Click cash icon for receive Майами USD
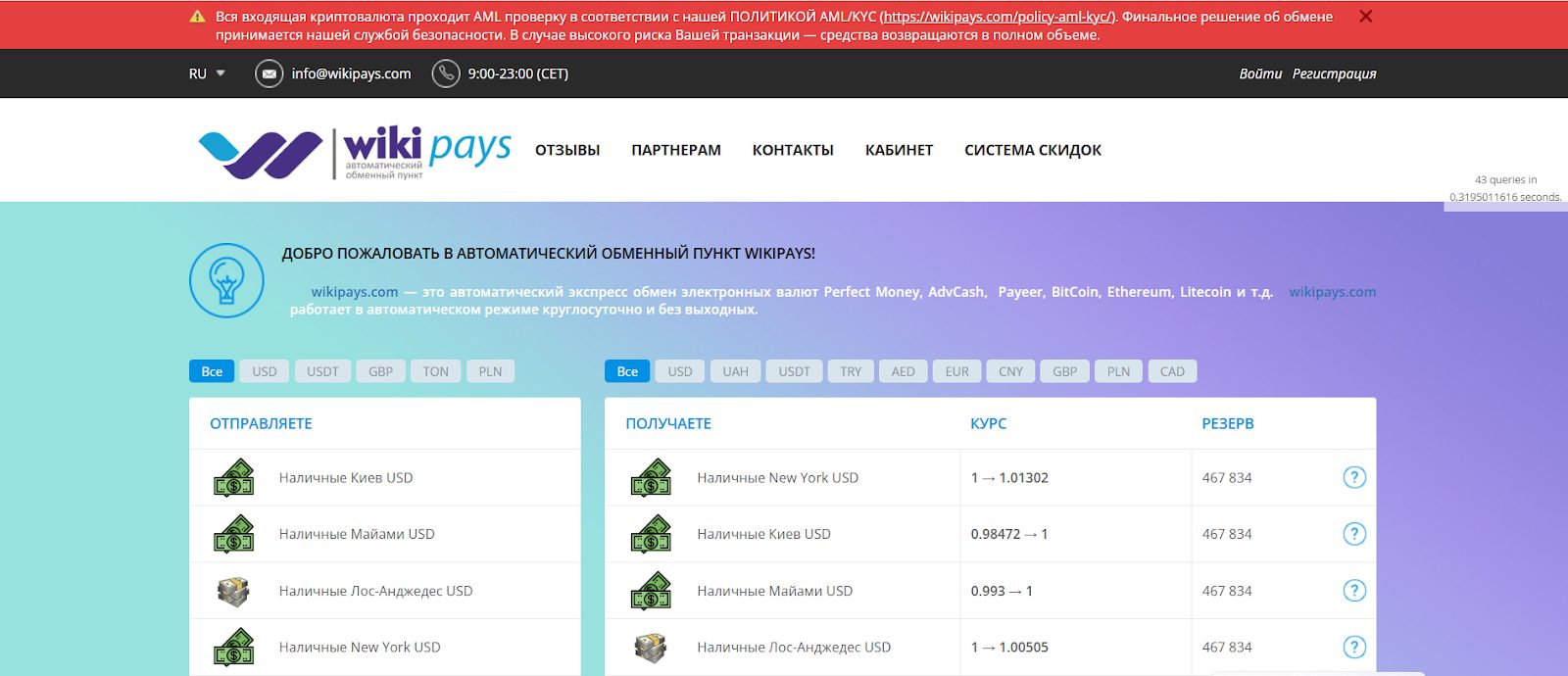This screenshot has width=1568, height=676. 651,591
